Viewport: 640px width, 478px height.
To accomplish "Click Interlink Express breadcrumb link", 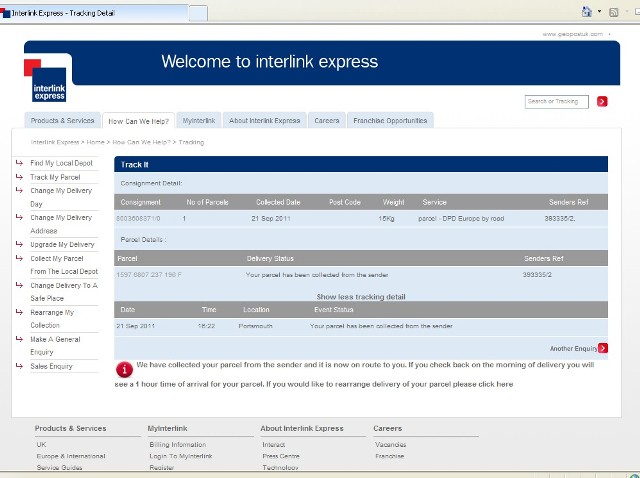I will pos(55,142).
